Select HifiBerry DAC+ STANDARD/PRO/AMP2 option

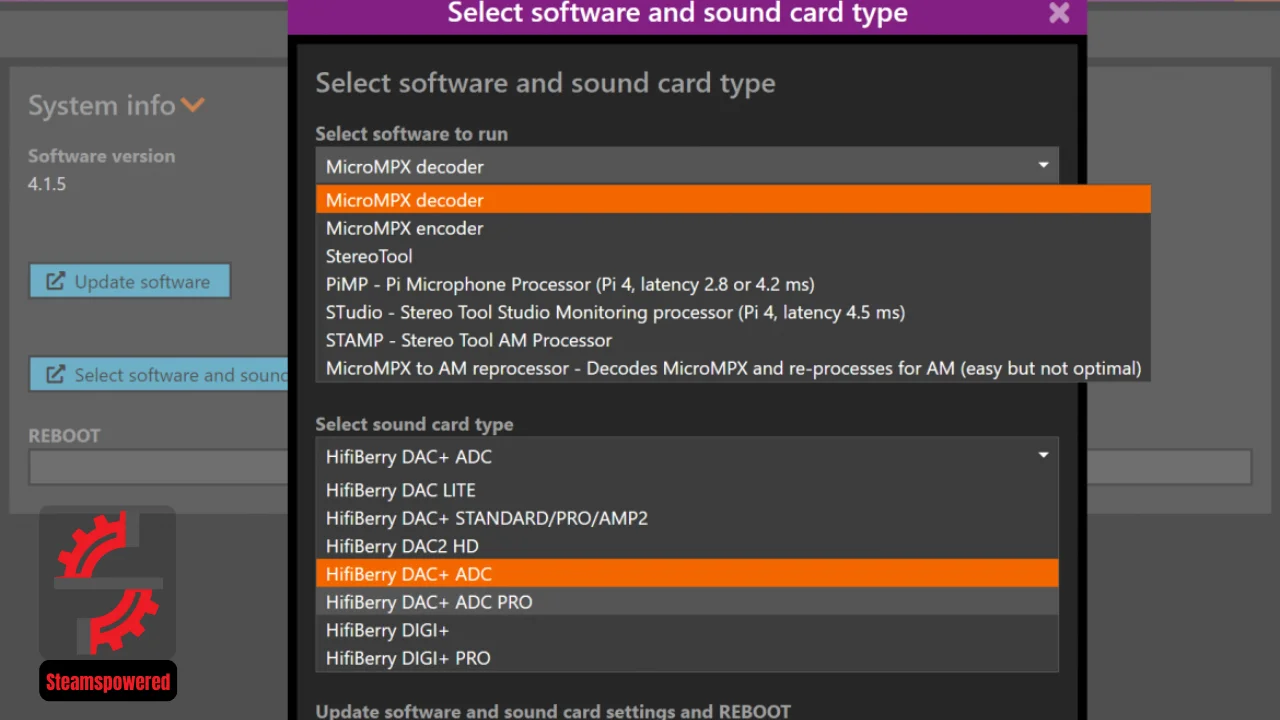687,518
